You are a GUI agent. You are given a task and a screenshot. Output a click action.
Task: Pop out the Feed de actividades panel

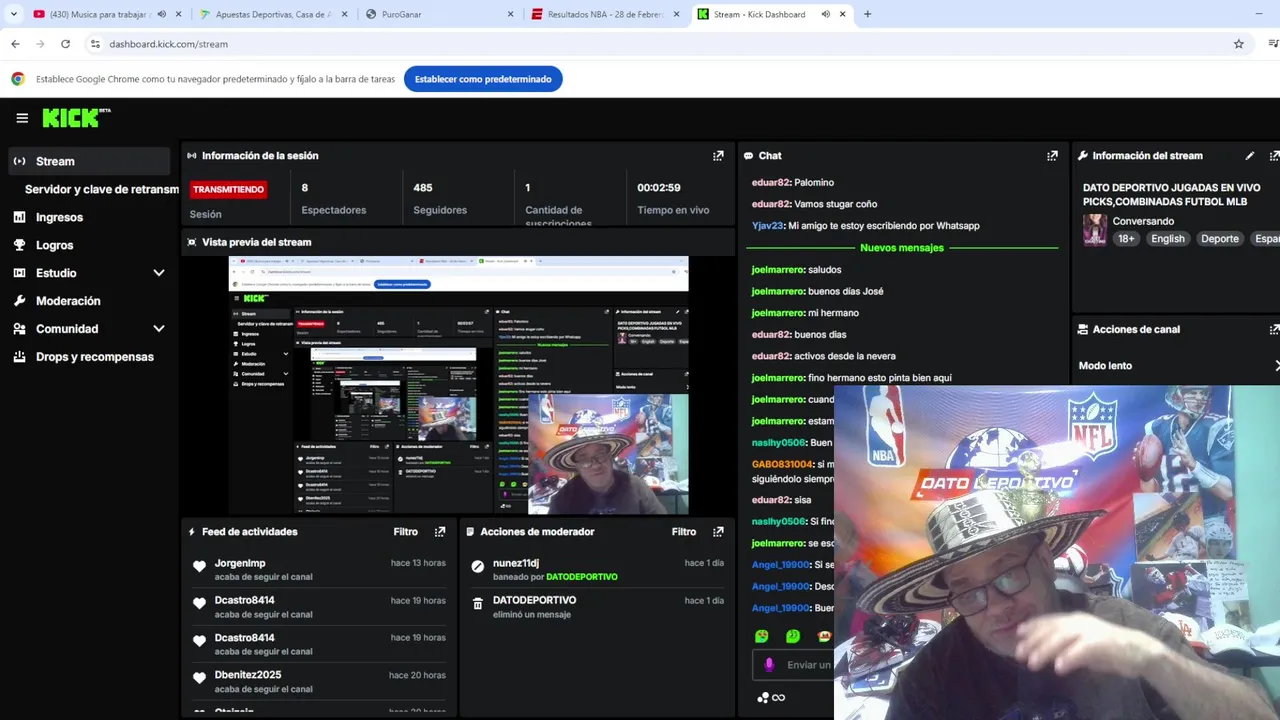click(440, 532)
